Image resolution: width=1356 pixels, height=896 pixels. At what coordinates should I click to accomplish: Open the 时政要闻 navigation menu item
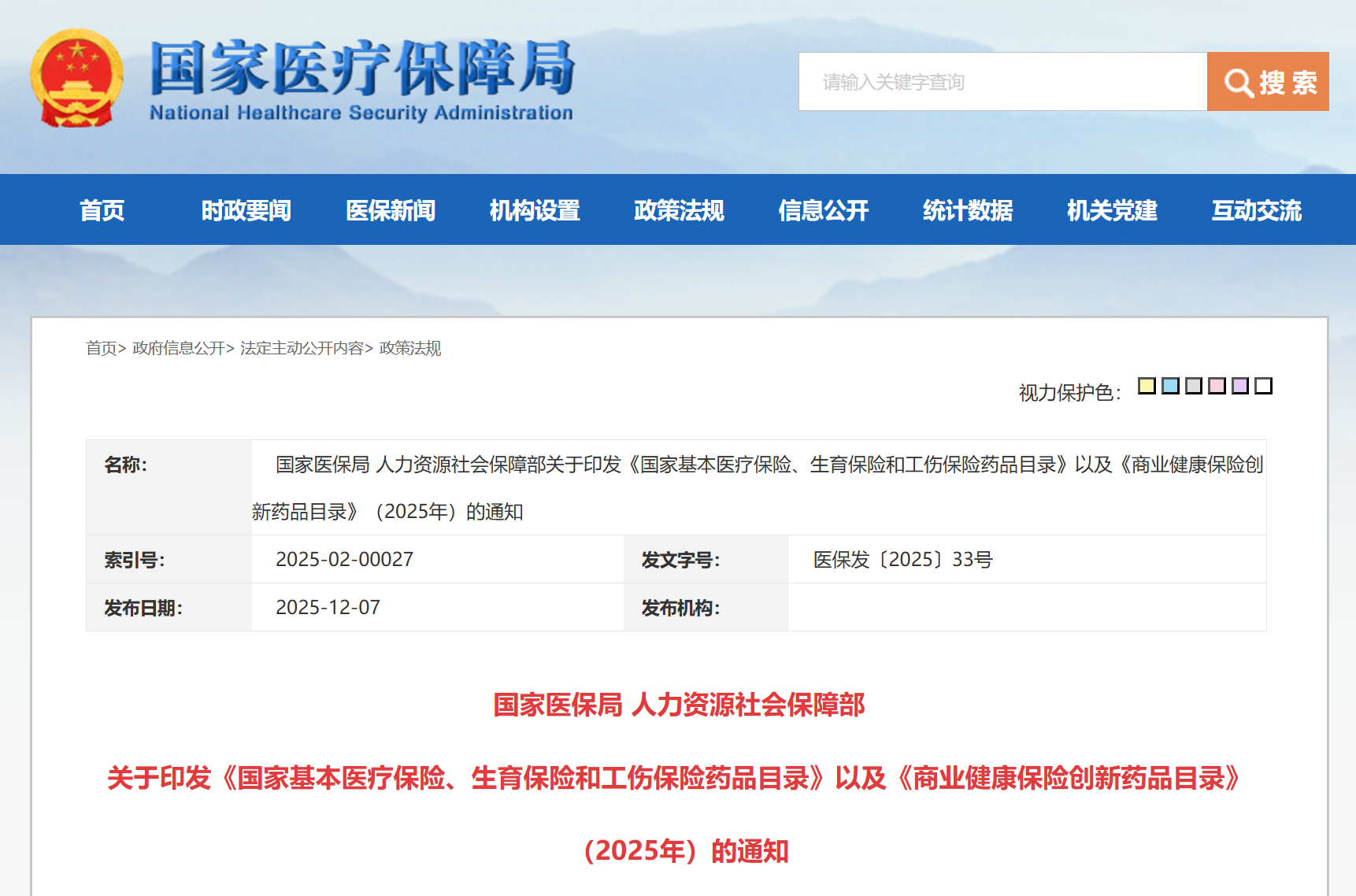pos(246,210)
